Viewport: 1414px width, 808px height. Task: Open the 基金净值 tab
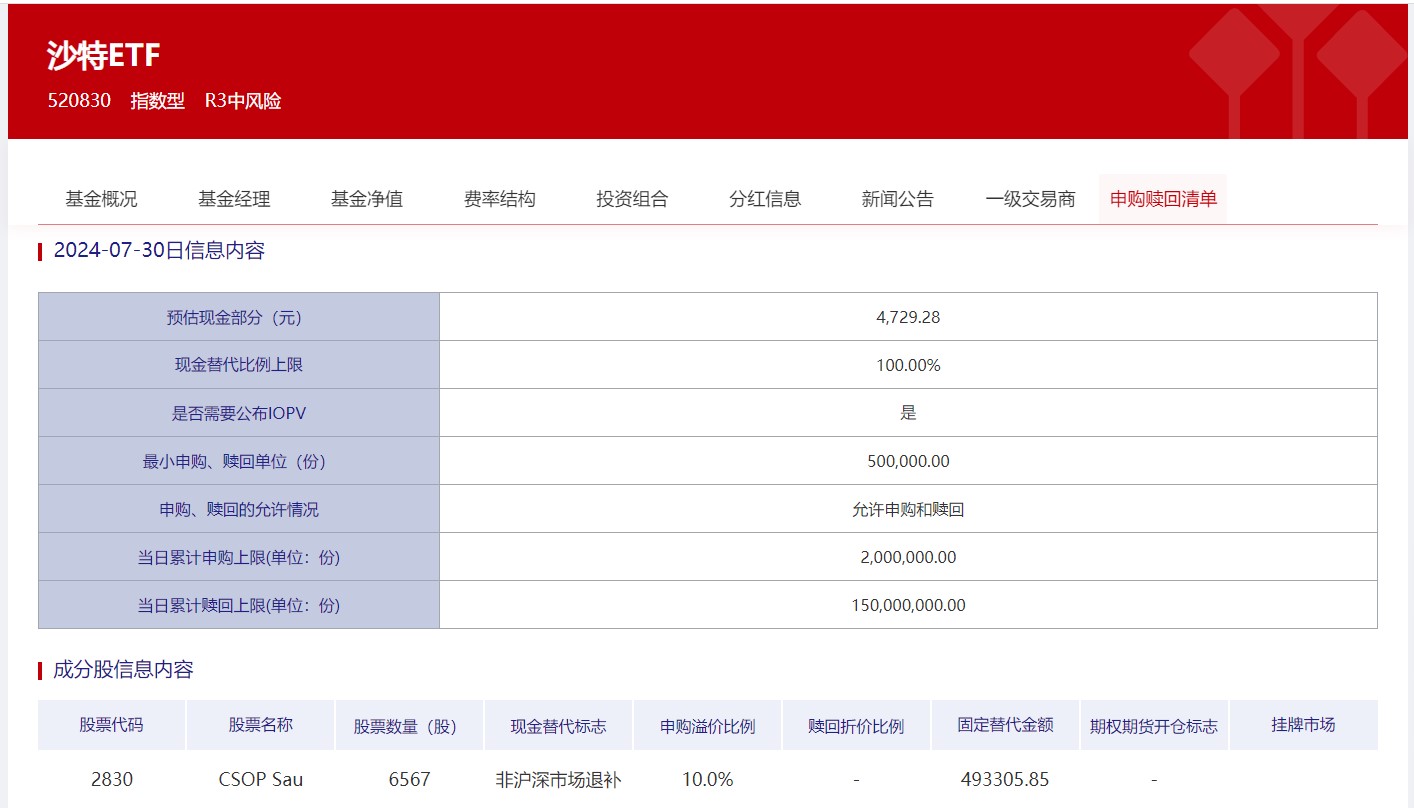[367, 199]
